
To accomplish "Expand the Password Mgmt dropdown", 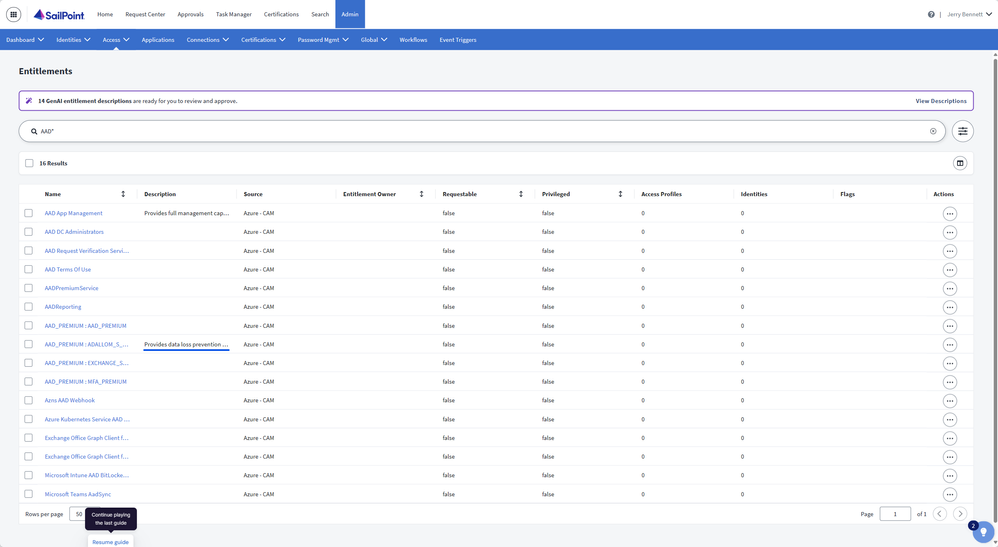I will point(323,39).
